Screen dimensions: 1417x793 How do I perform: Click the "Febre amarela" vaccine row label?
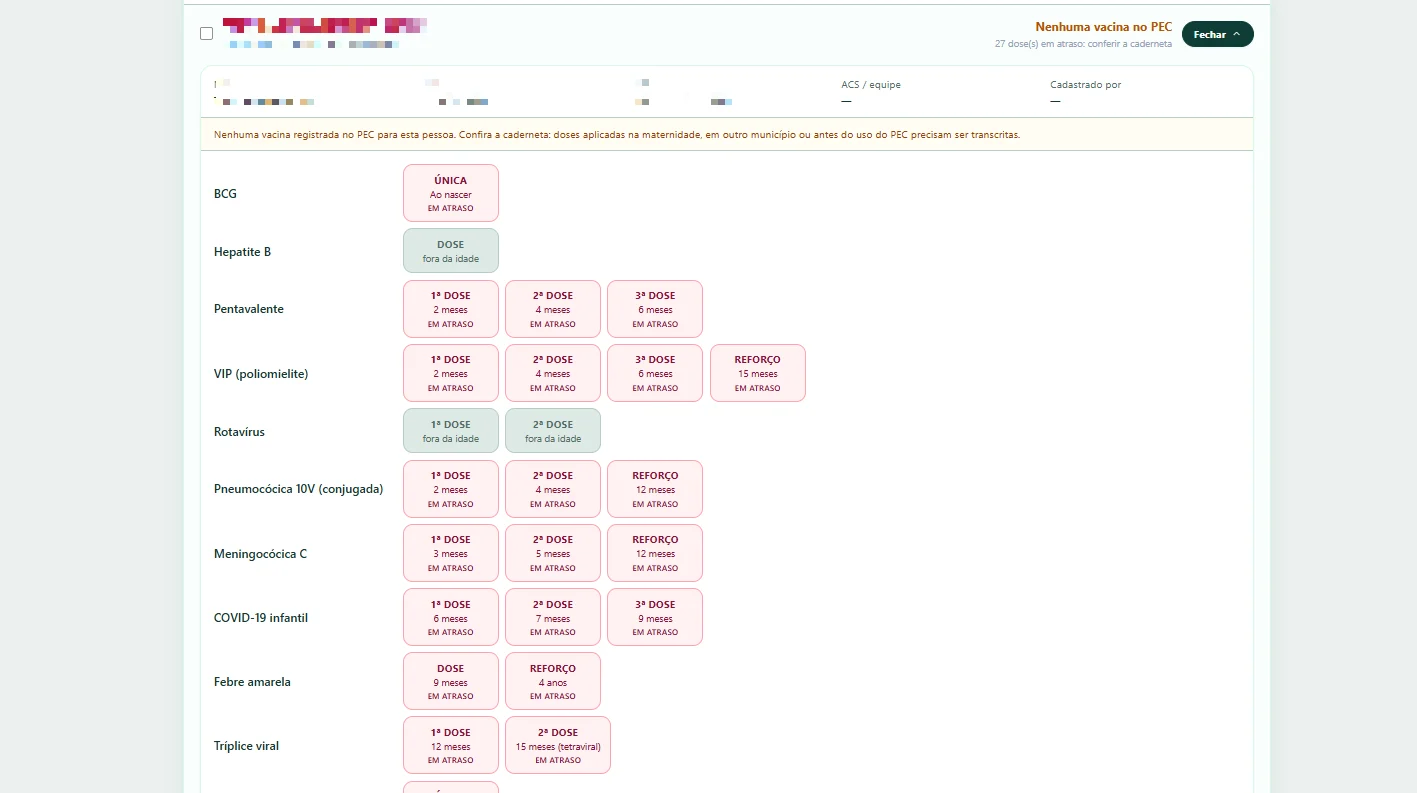tap(252, 682)
